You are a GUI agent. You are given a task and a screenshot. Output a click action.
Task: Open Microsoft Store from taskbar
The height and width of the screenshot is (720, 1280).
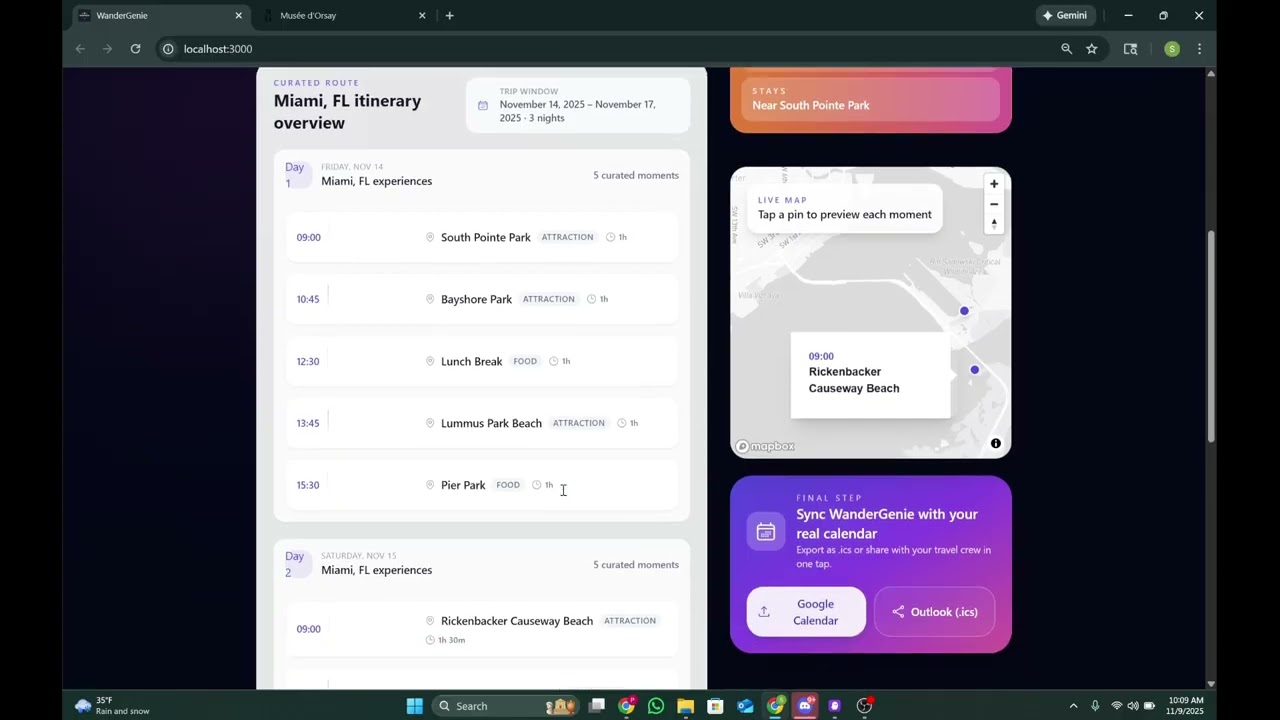[x=715, y=706]
